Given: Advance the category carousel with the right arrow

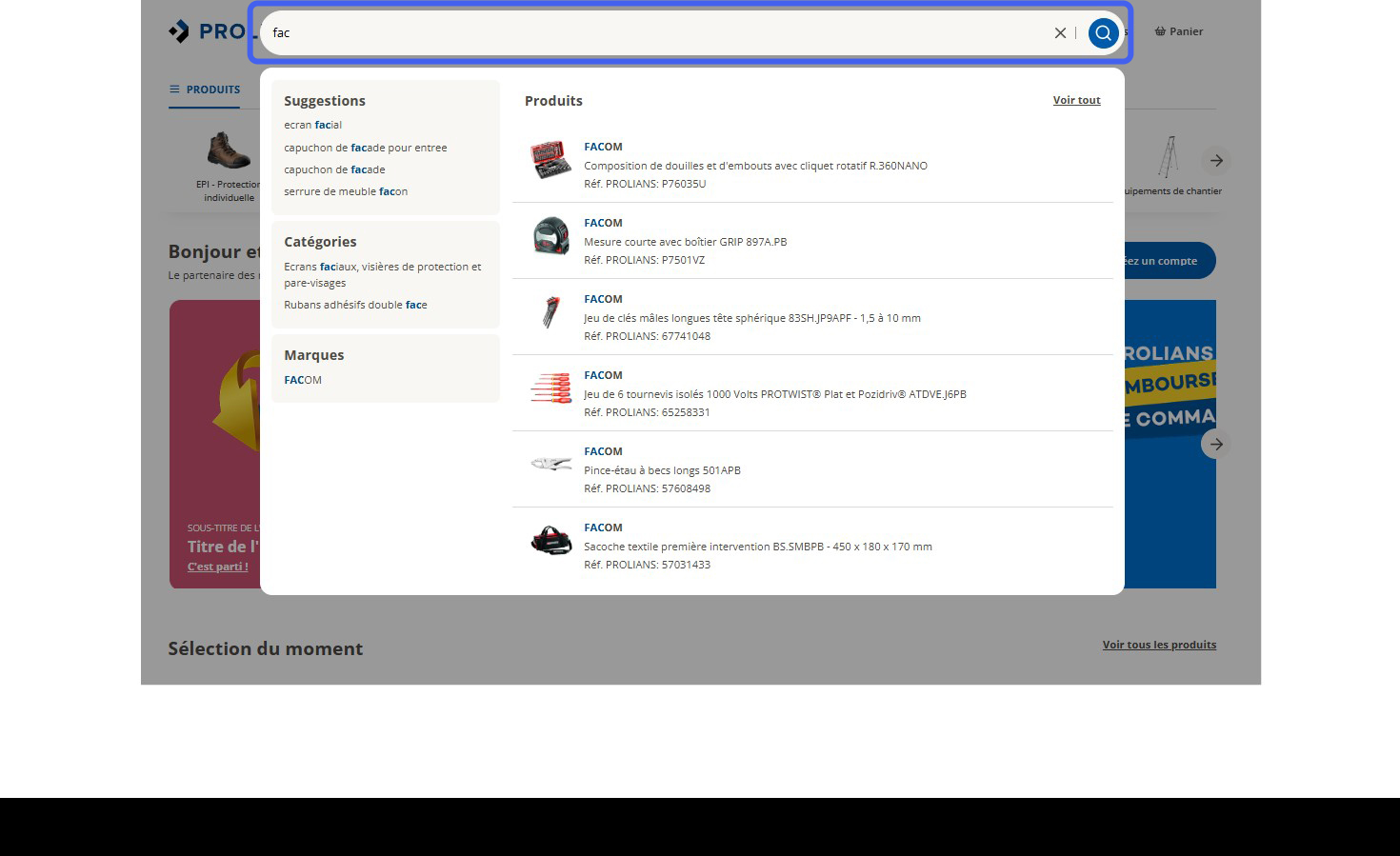Looking at the screenshot, I should click(1216, 161).
